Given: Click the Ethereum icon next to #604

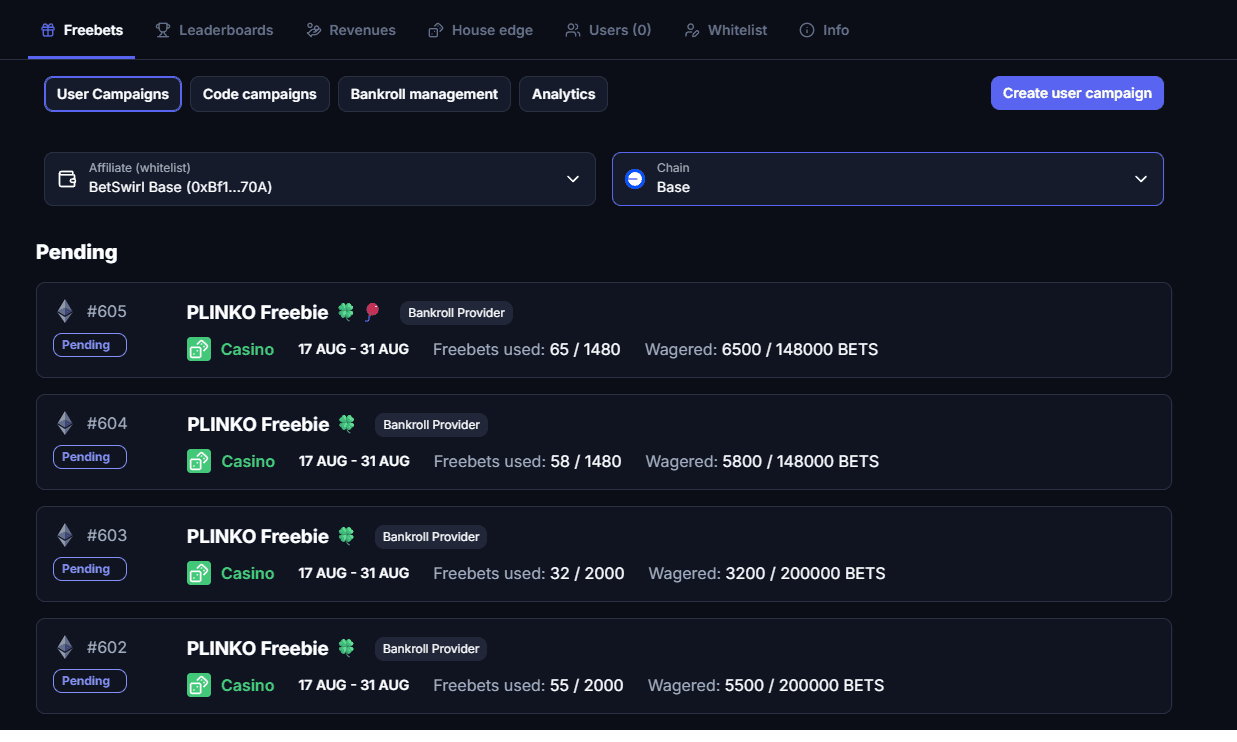Looking at the screenshot, I should click(x=64, y=422).
